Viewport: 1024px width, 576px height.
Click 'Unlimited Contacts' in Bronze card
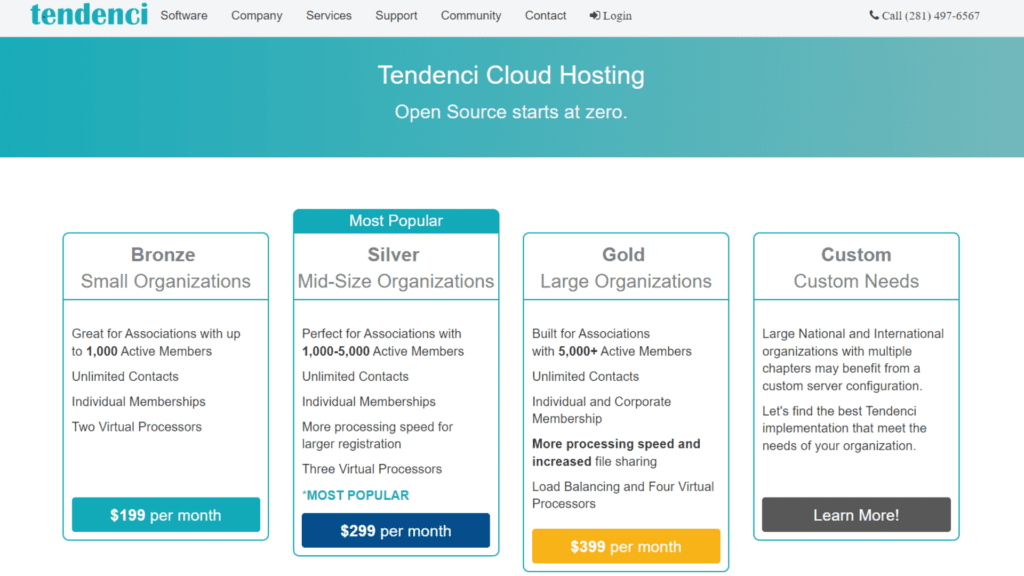pyautogui.click(x=125, y=376)
